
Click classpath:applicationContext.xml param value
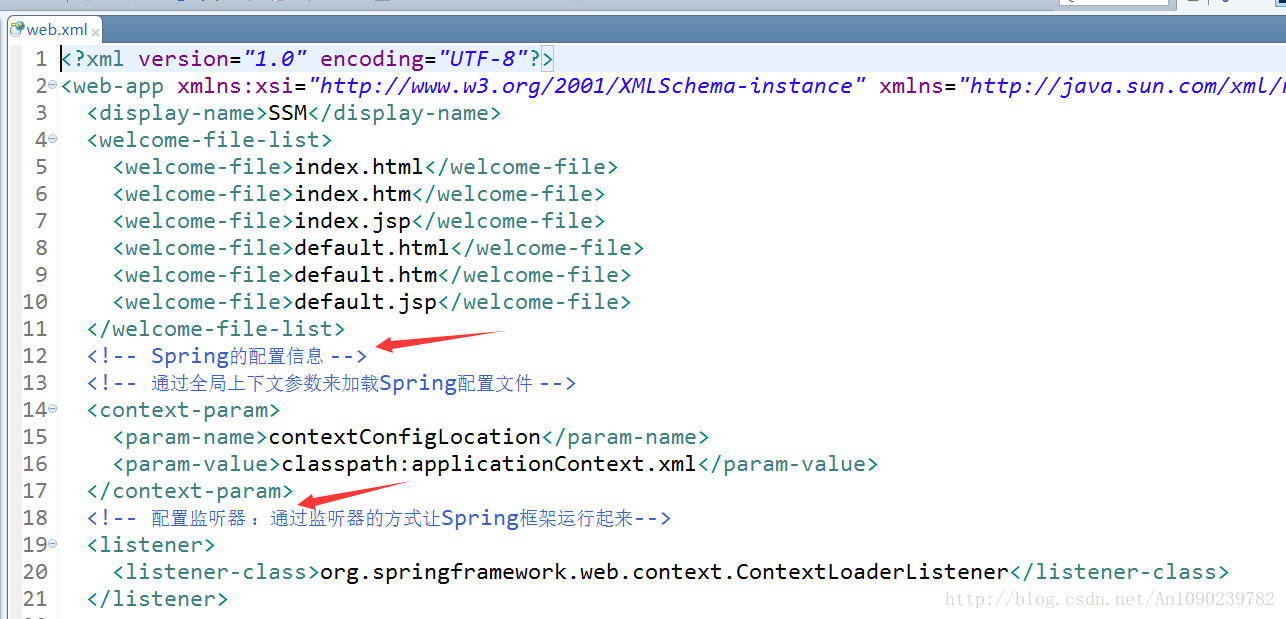pos(490,464)
